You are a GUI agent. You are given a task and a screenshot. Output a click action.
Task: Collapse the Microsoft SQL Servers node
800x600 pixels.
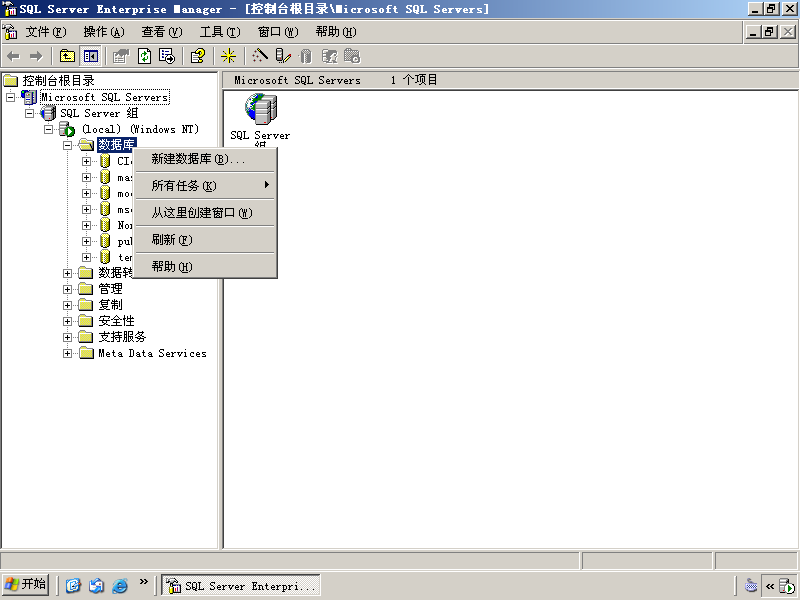tap(10, 97)
